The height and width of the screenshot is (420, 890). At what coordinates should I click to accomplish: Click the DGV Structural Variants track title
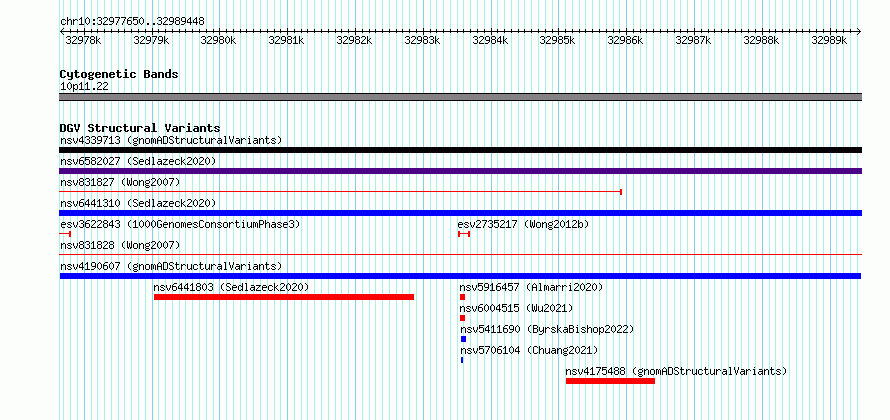[x=140, y=128]
